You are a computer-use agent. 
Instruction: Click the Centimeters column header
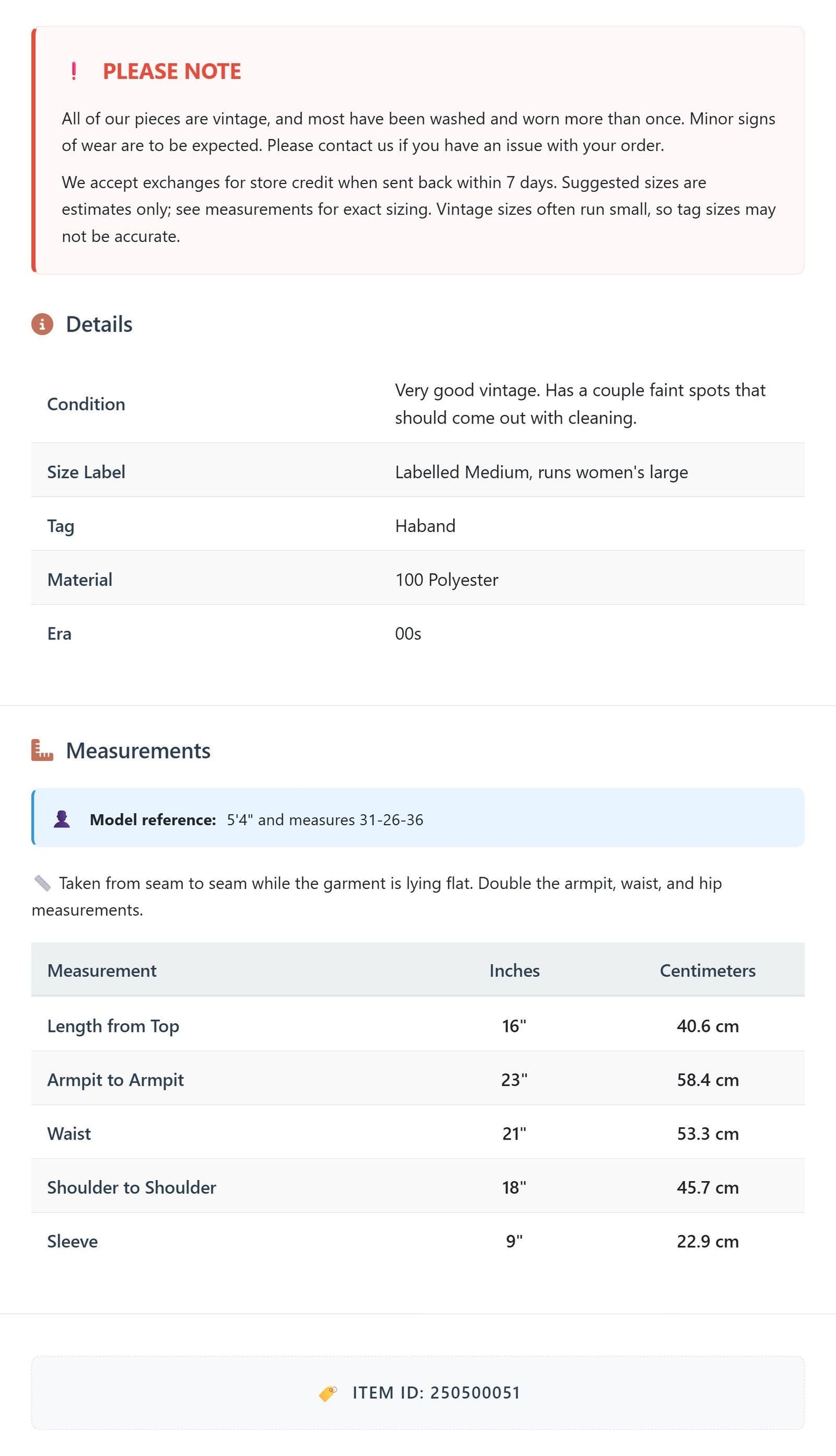(x=708, y=970)
